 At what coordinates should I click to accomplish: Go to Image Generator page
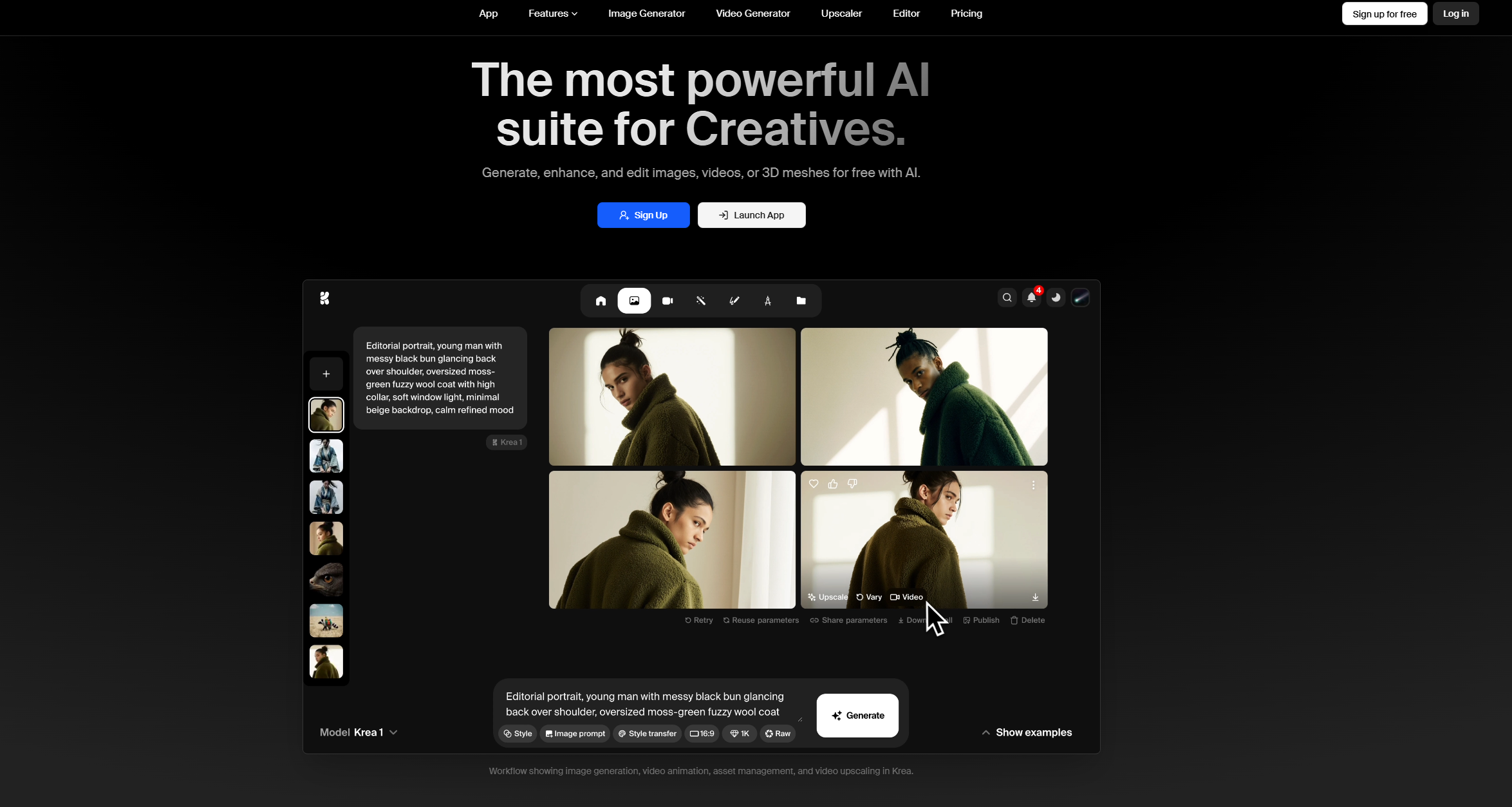[x=646, y=14]
